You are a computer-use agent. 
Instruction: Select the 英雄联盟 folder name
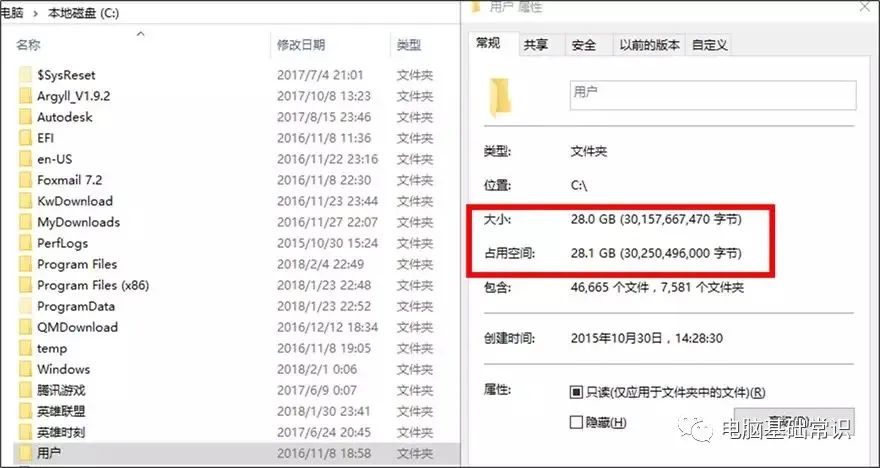tap(61, 411)
